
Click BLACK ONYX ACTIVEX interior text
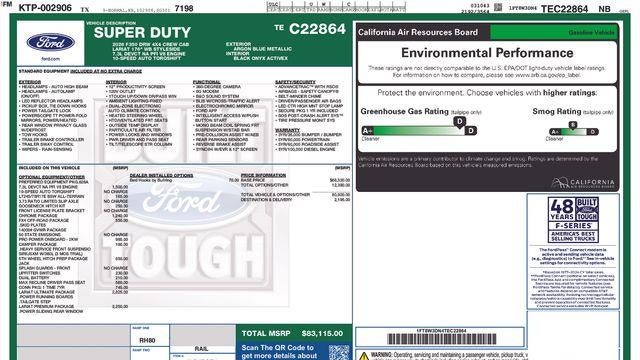click(x=260, y=59)
